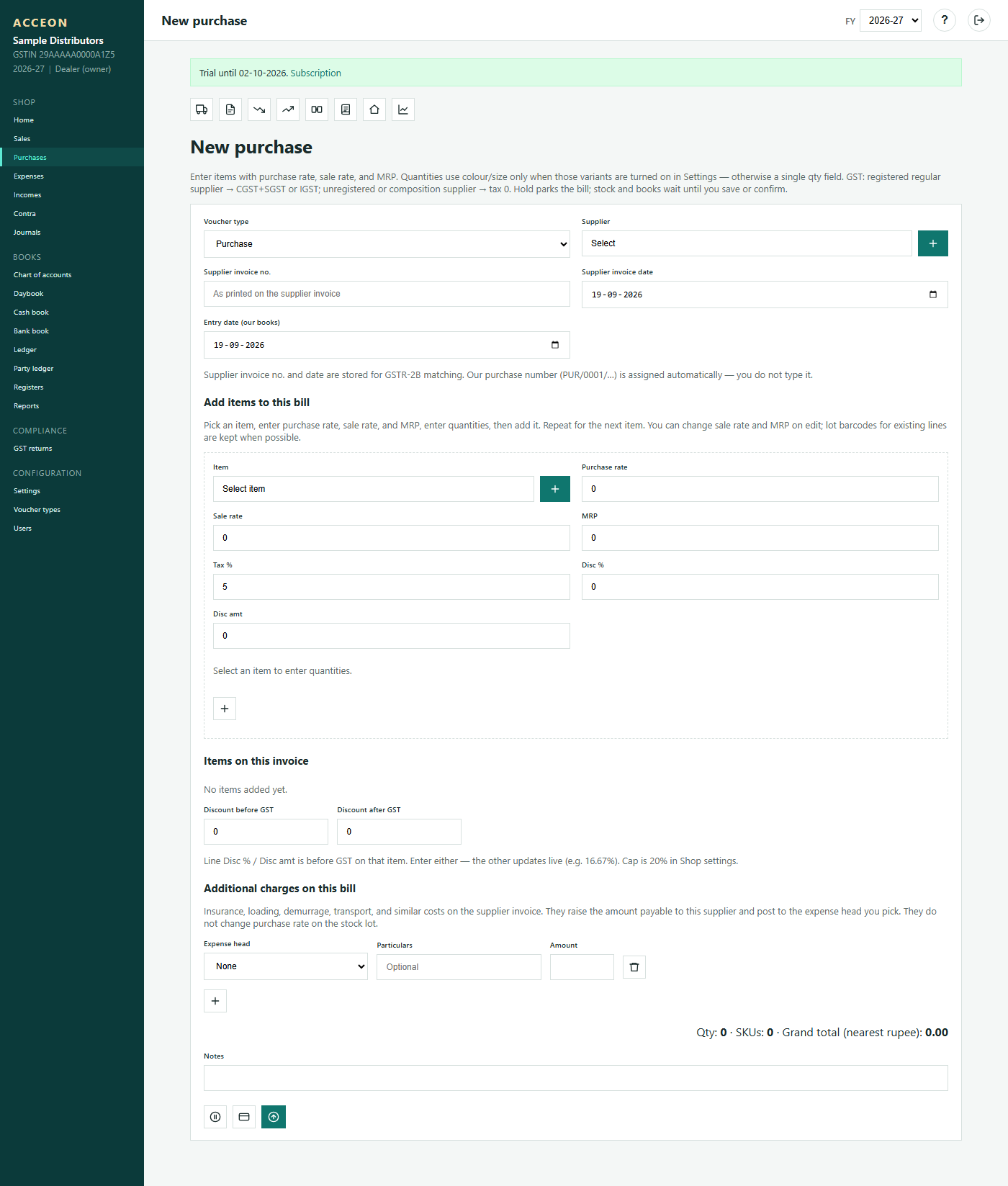The height and width of the screenshot is (1186, 1008).
Task: Click the line chart shortcut icon
Action: (x=403, y=109)
